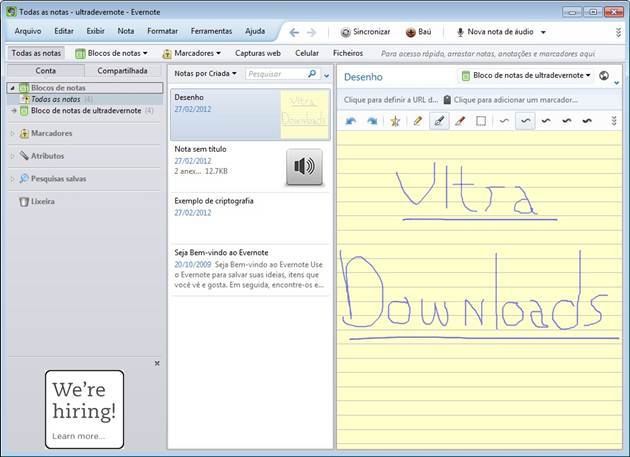Go forward with the right arrow
The image size is (630, 457).
point(311,32)
